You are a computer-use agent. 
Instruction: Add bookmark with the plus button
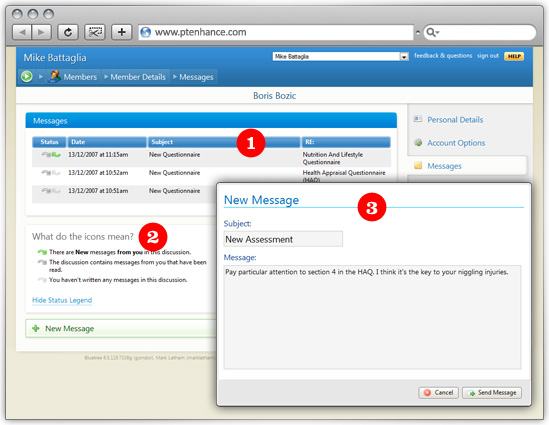[x=121, y=33]
